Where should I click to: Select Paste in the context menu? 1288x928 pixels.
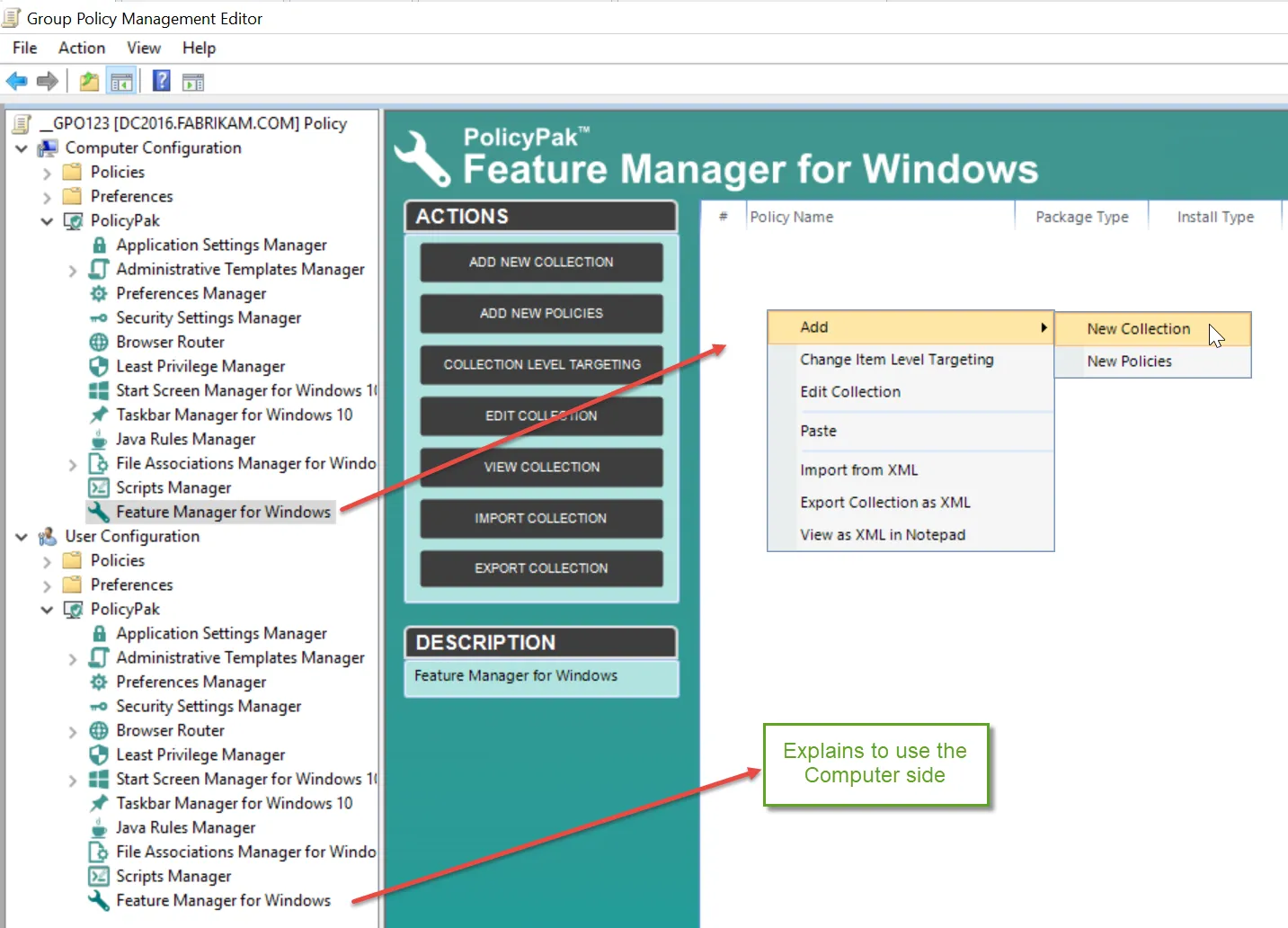click(x=910, y=431)
